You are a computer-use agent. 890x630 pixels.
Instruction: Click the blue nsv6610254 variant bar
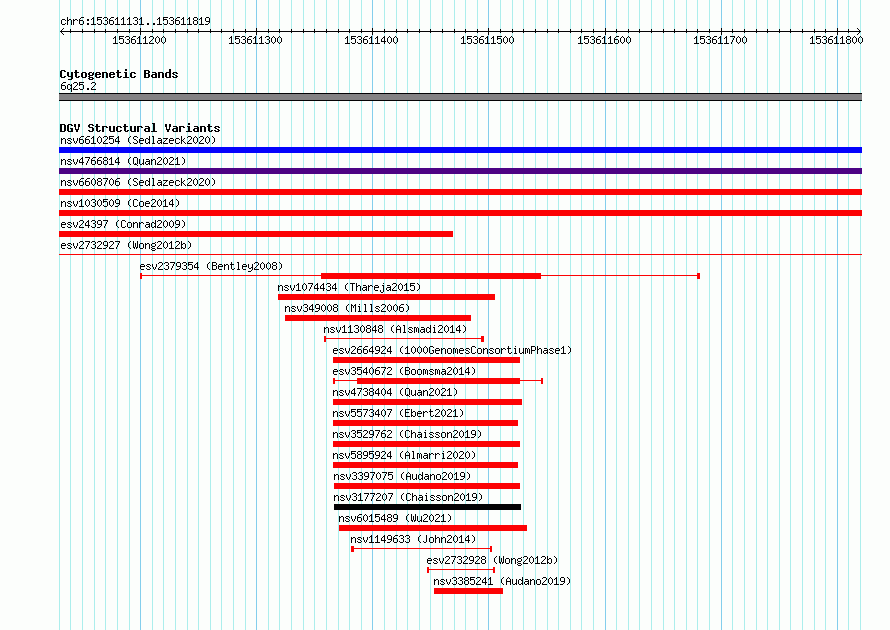point(460,150)
